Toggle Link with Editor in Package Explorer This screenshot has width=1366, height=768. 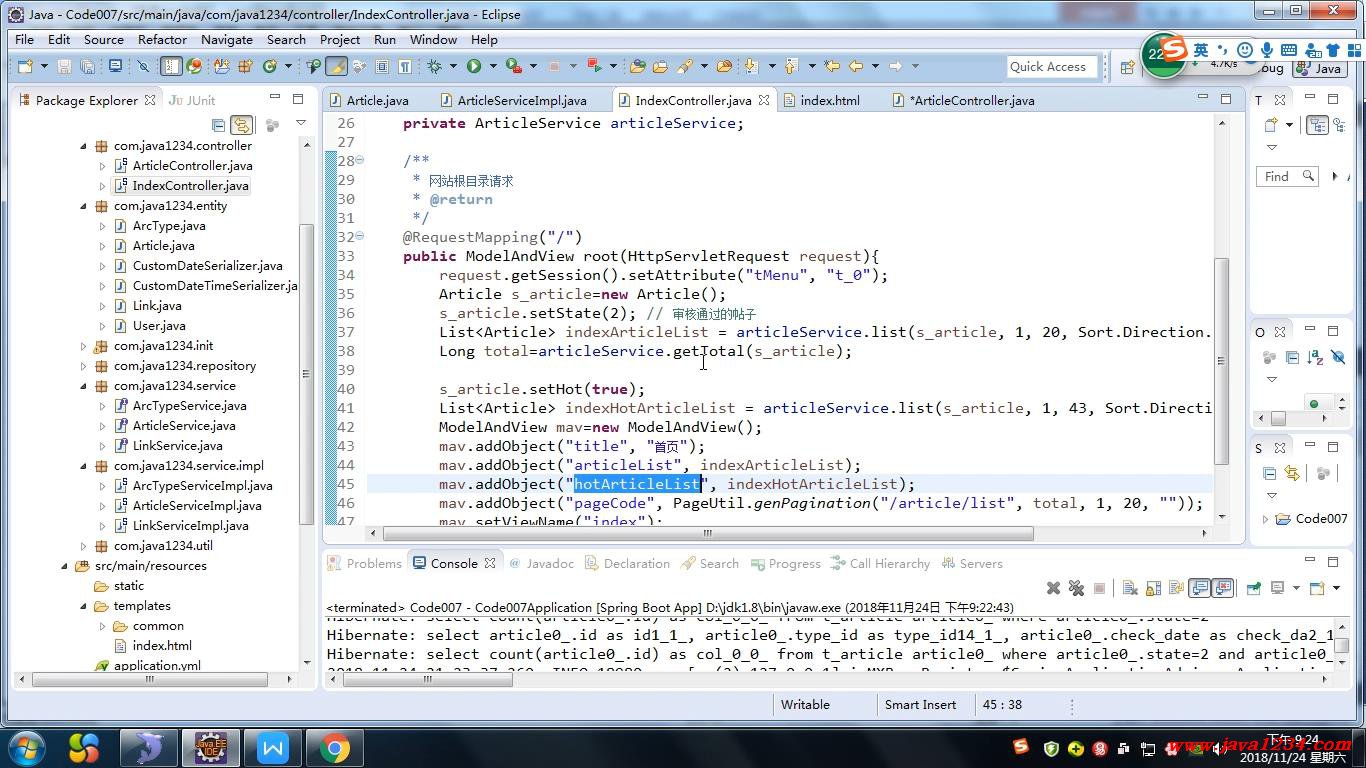pos(241,125)
